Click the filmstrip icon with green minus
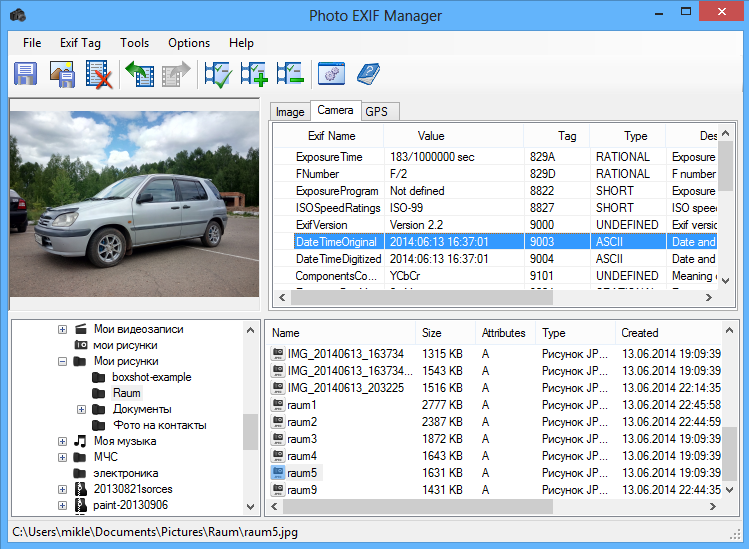 click(289, 74)
